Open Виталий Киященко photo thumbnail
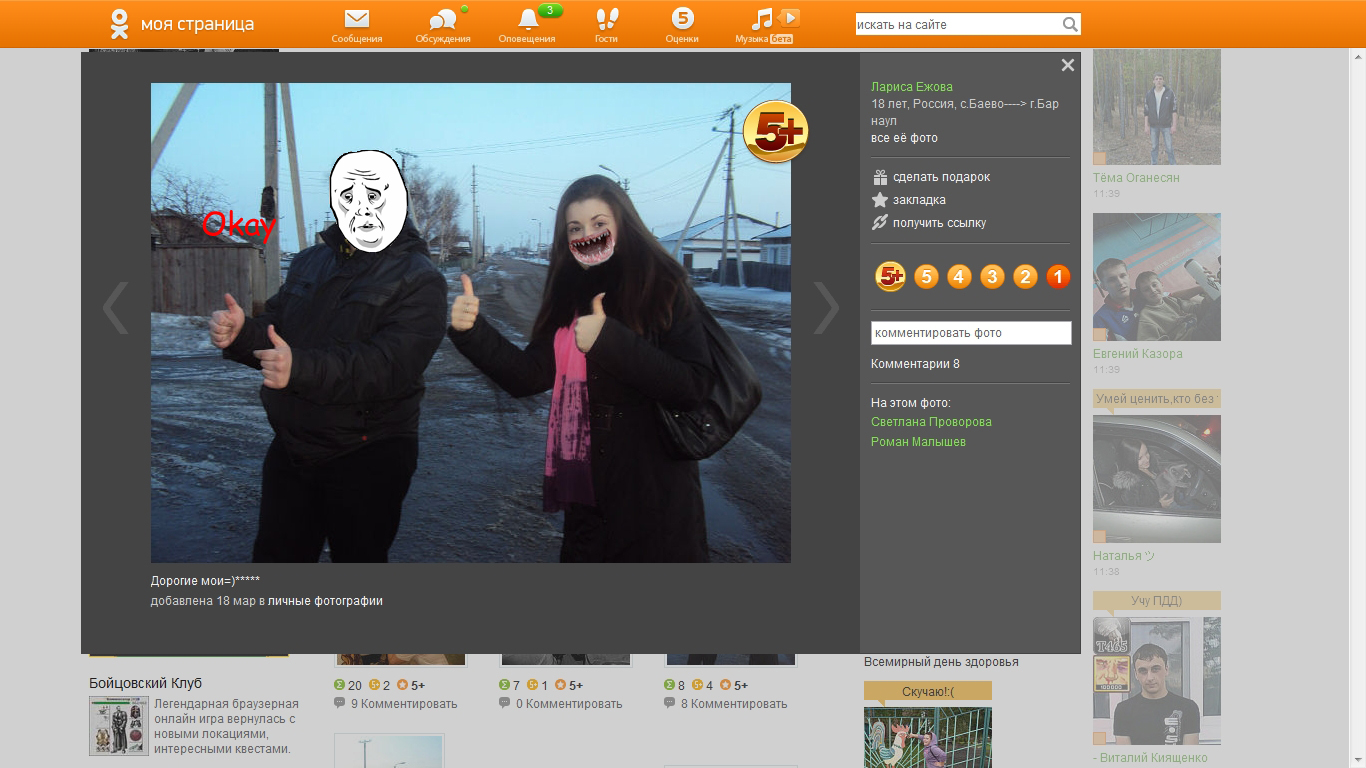This screenshot has width=1366, height=768. point(1157,681)
